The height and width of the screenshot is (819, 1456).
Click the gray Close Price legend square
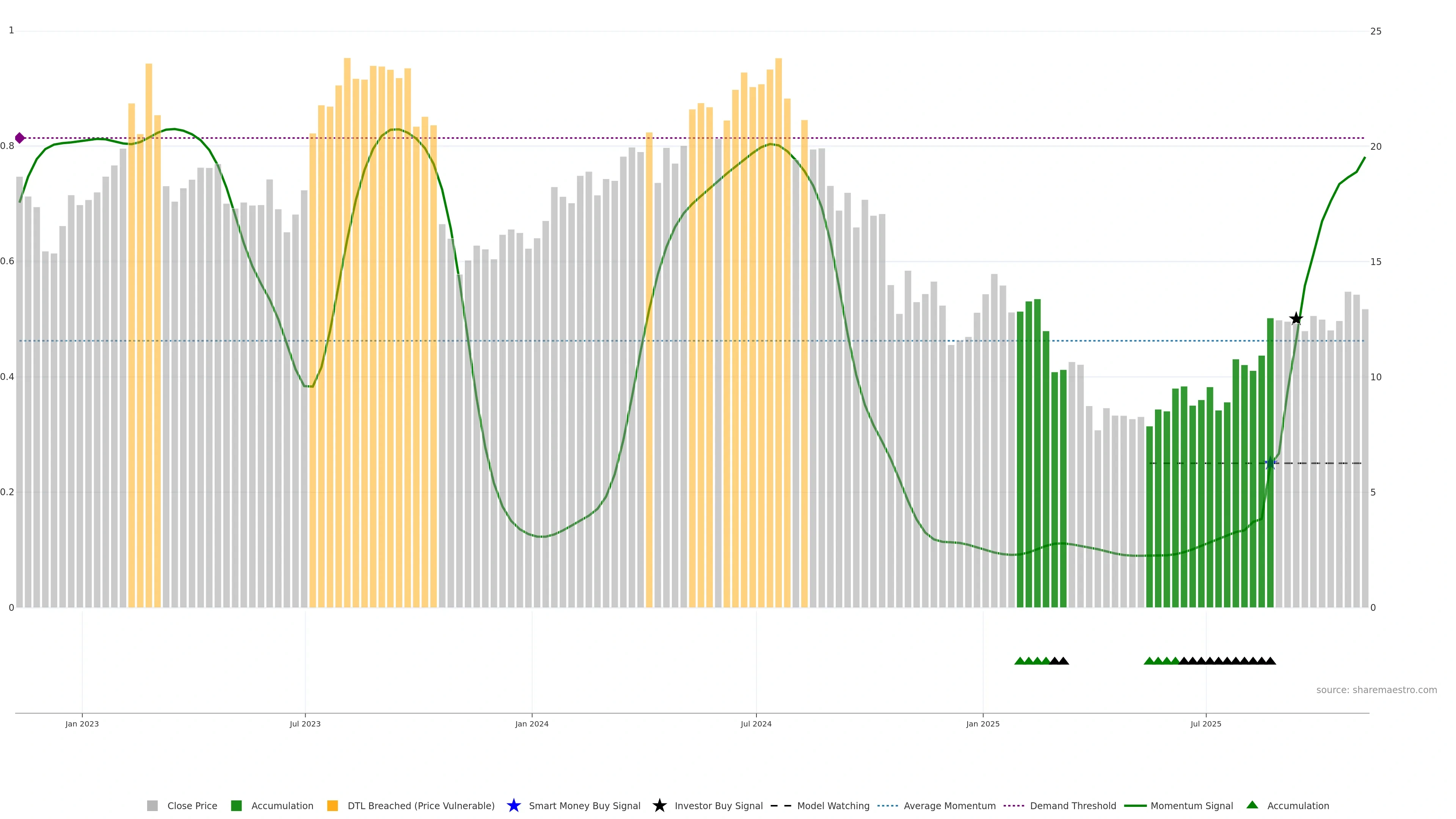click(152, 806)
